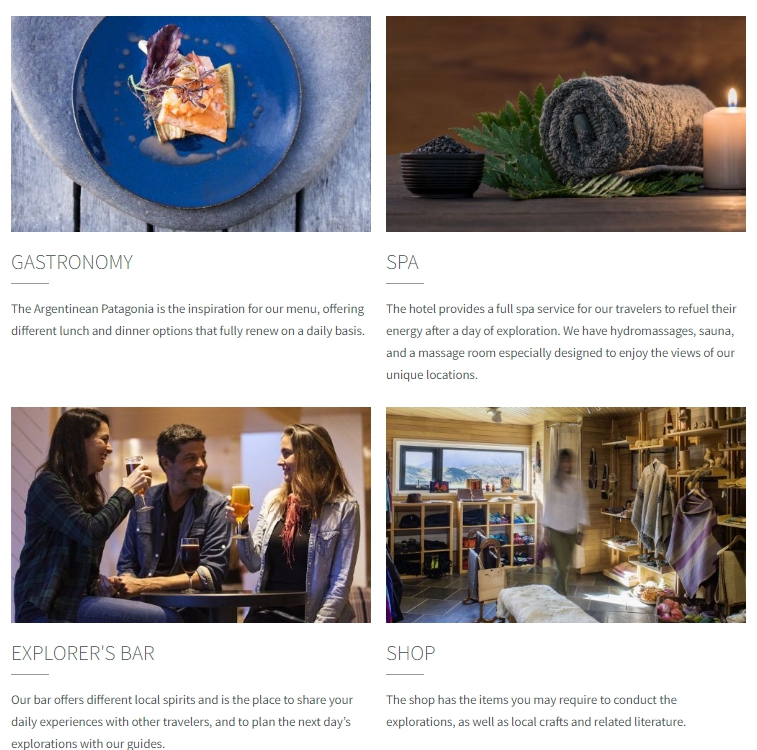Click the Spa description about hydromassages and sauna
Screen dimensions: 757x750
(x=561, y=342)
